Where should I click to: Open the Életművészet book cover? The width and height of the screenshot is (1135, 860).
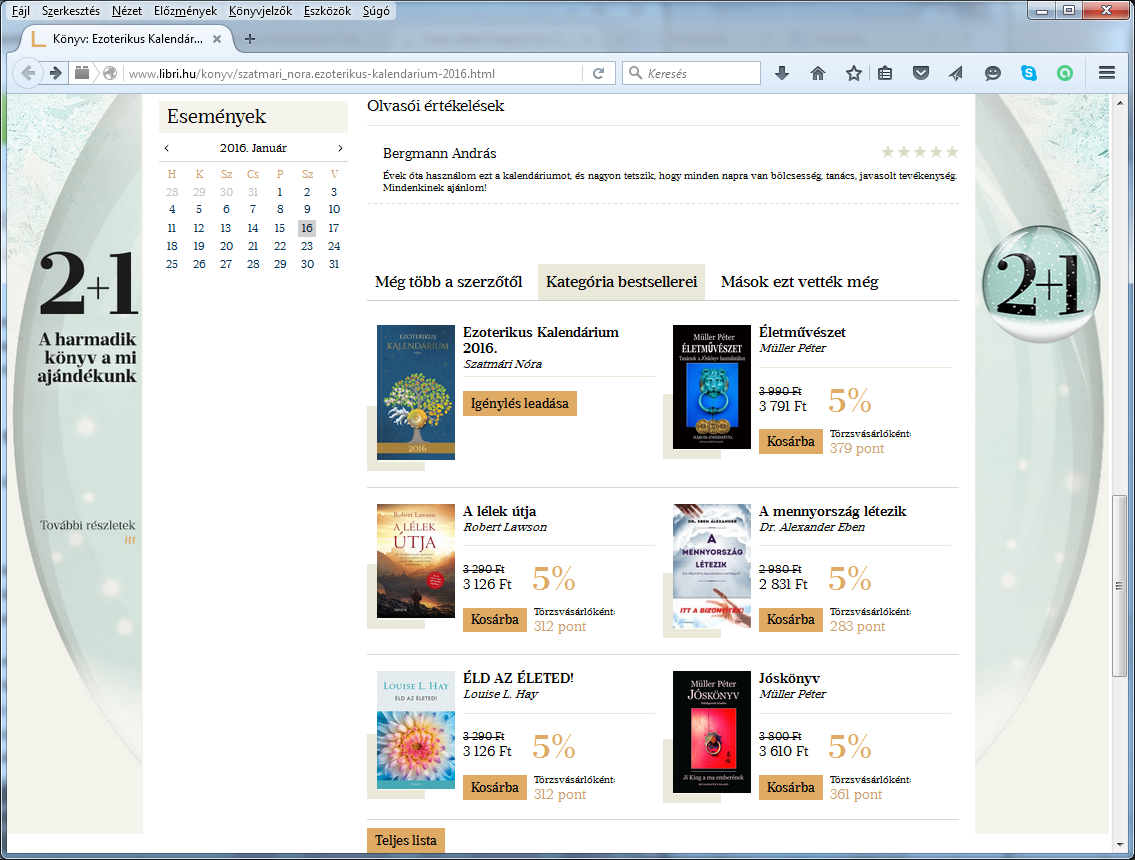coord(712,387)
